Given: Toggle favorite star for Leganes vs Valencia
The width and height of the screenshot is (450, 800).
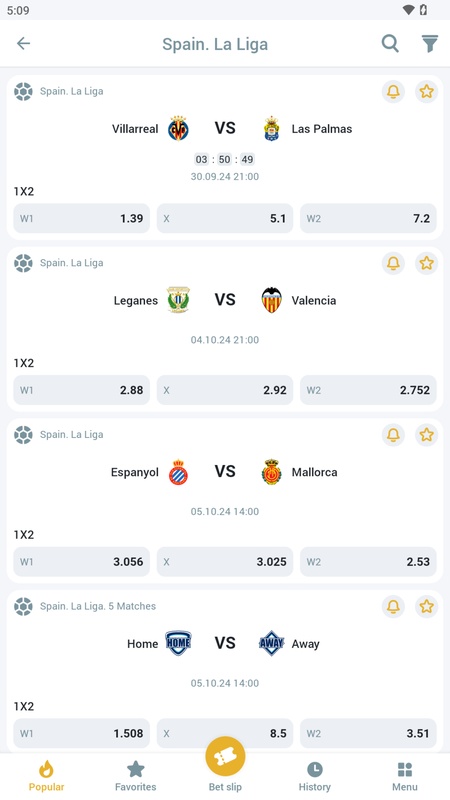Looking at the screenshot, I should click(427, 263).
